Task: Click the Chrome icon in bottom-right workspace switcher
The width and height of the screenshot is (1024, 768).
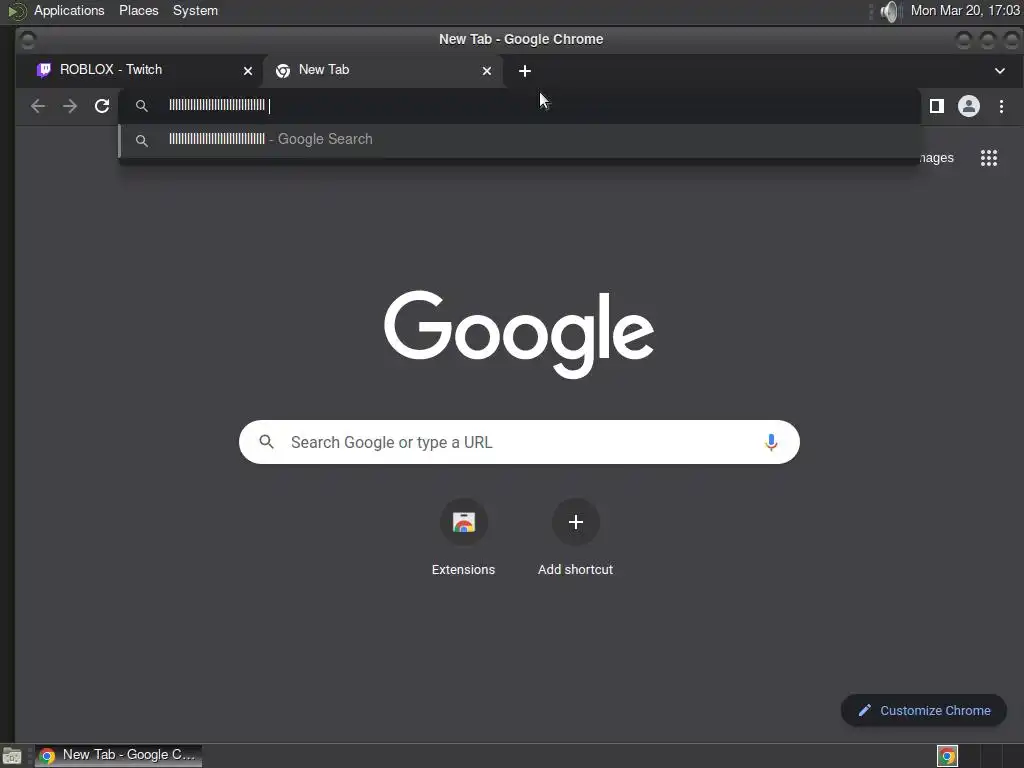Action: point(947,756)
